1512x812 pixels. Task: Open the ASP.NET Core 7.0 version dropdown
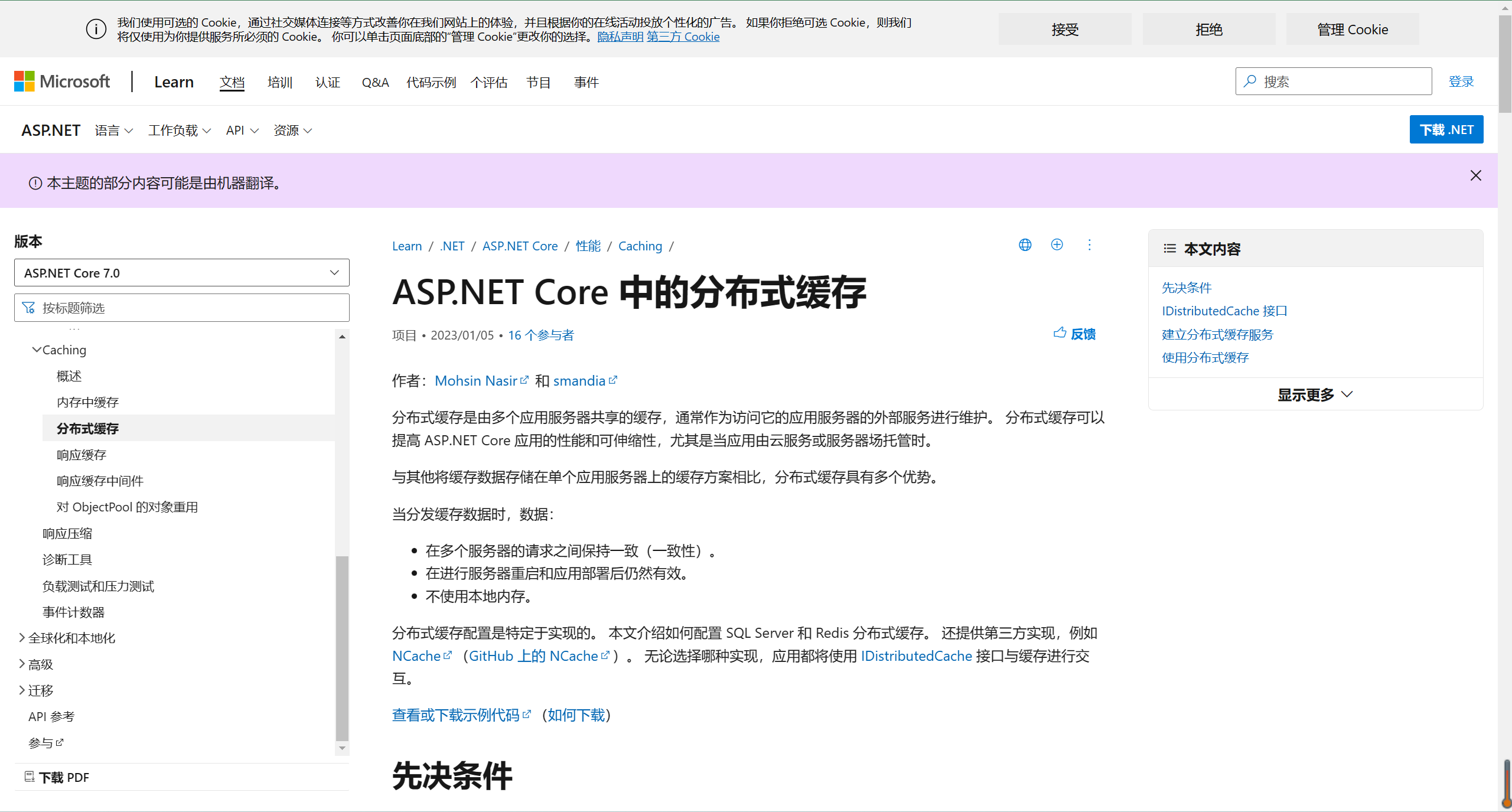coord(182,273)
